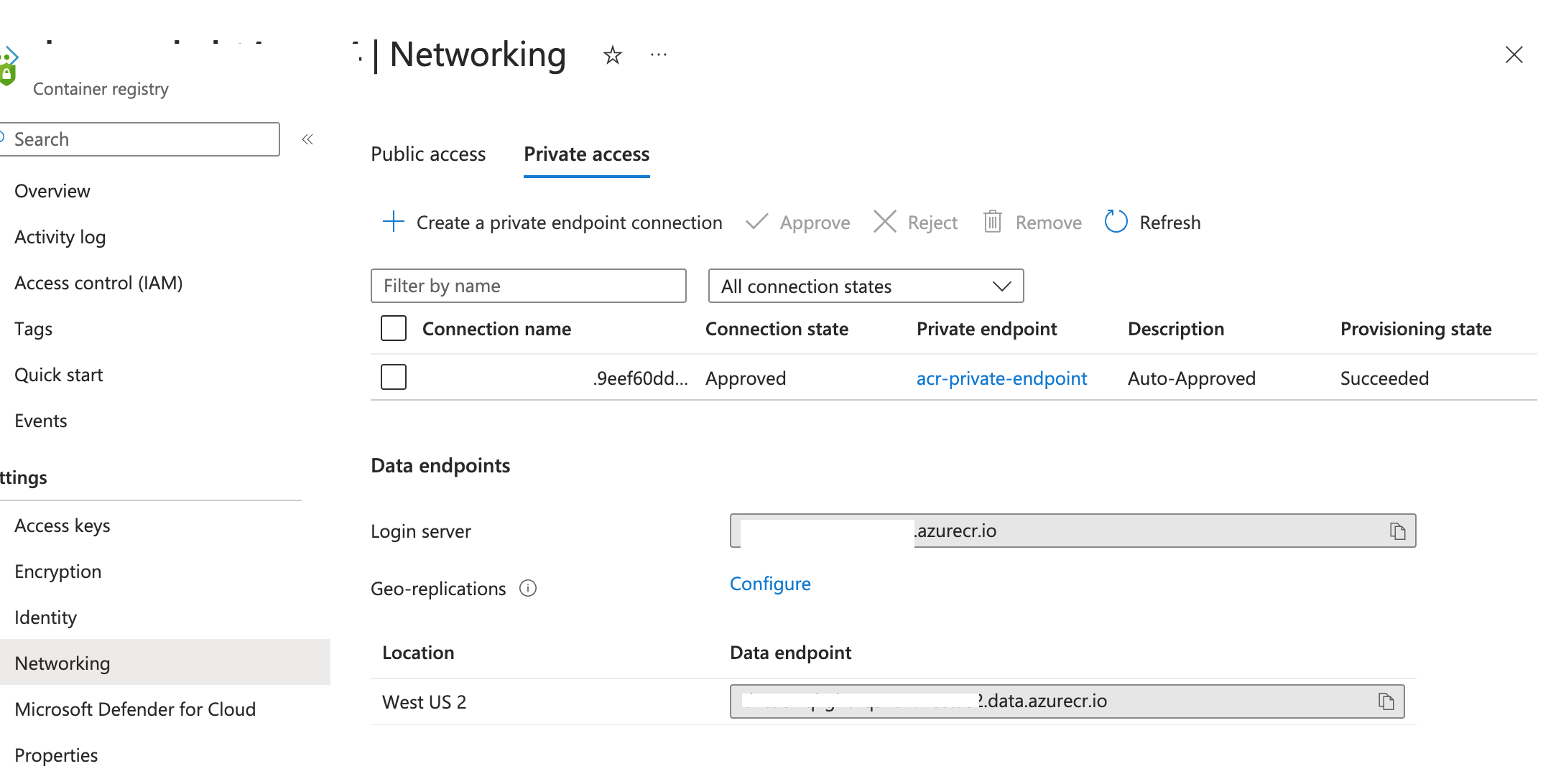Viewport: 1566px width, 784px height.
Task: Click the Filter by name field
Action: tap(528, 286)
